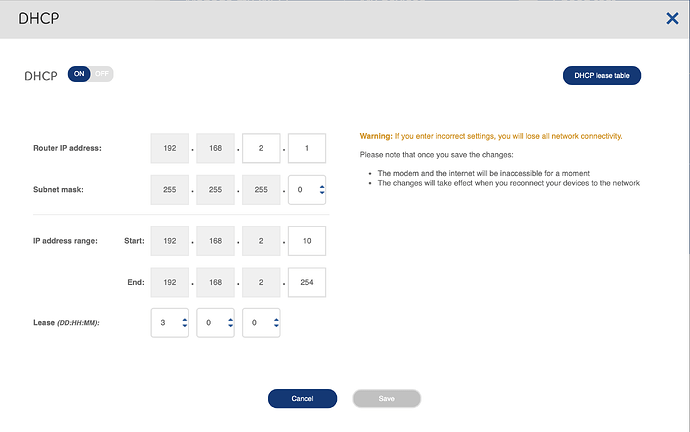This screenshot has height=432, width=690.
Task: Click the Router IP second octet 168 field
Action: 215,148
